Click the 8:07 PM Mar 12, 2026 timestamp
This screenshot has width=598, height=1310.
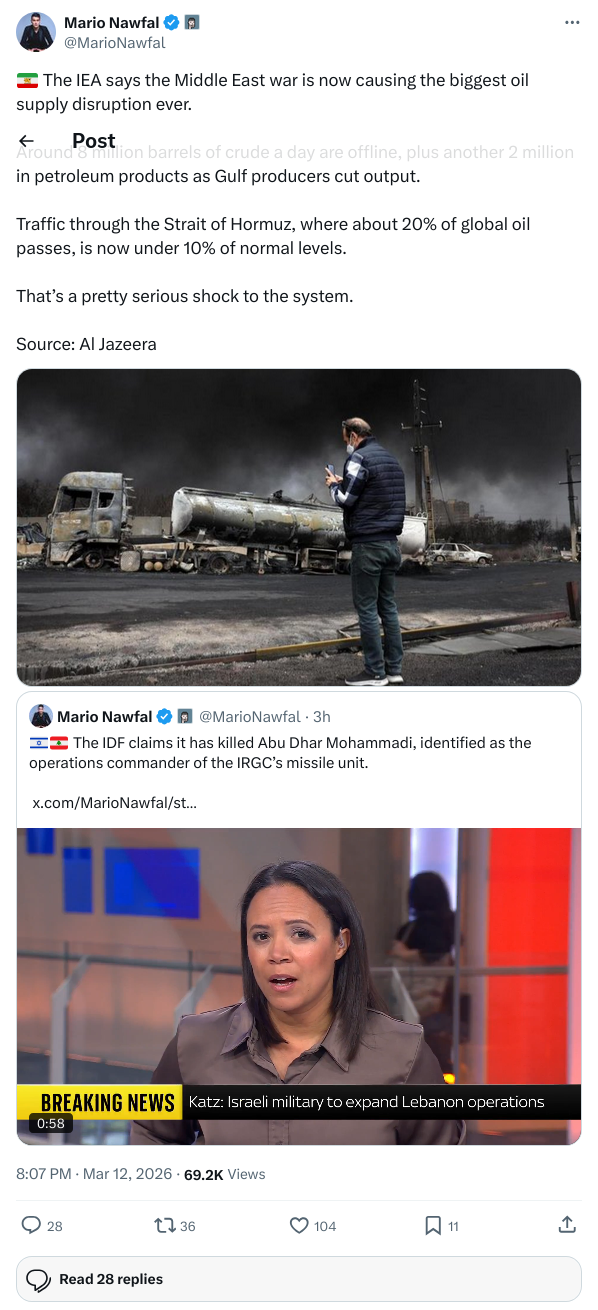click(x=96, y=1174)
